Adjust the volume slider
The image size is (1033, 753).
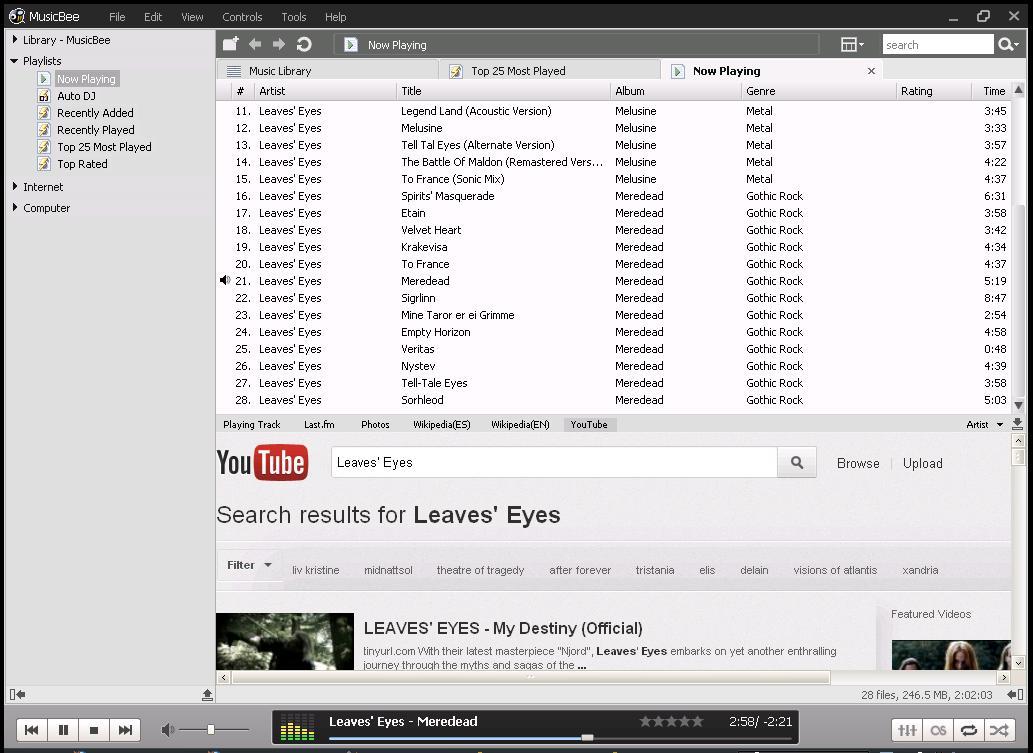(x=213, y=729)
